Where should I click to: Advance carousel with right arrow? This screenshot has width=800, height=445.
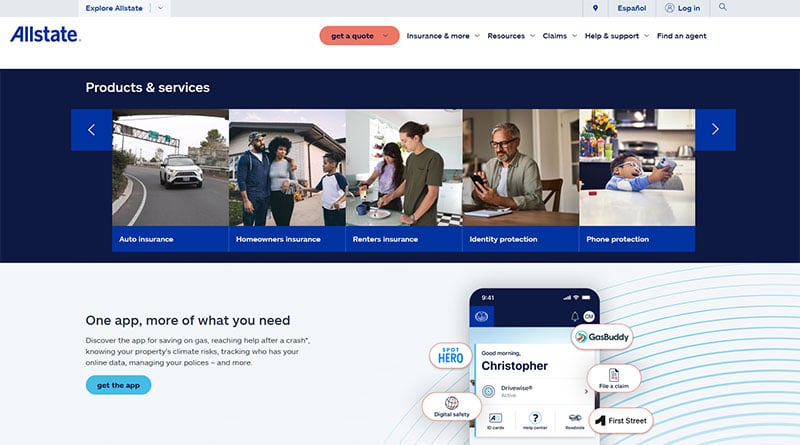[715, 129]
